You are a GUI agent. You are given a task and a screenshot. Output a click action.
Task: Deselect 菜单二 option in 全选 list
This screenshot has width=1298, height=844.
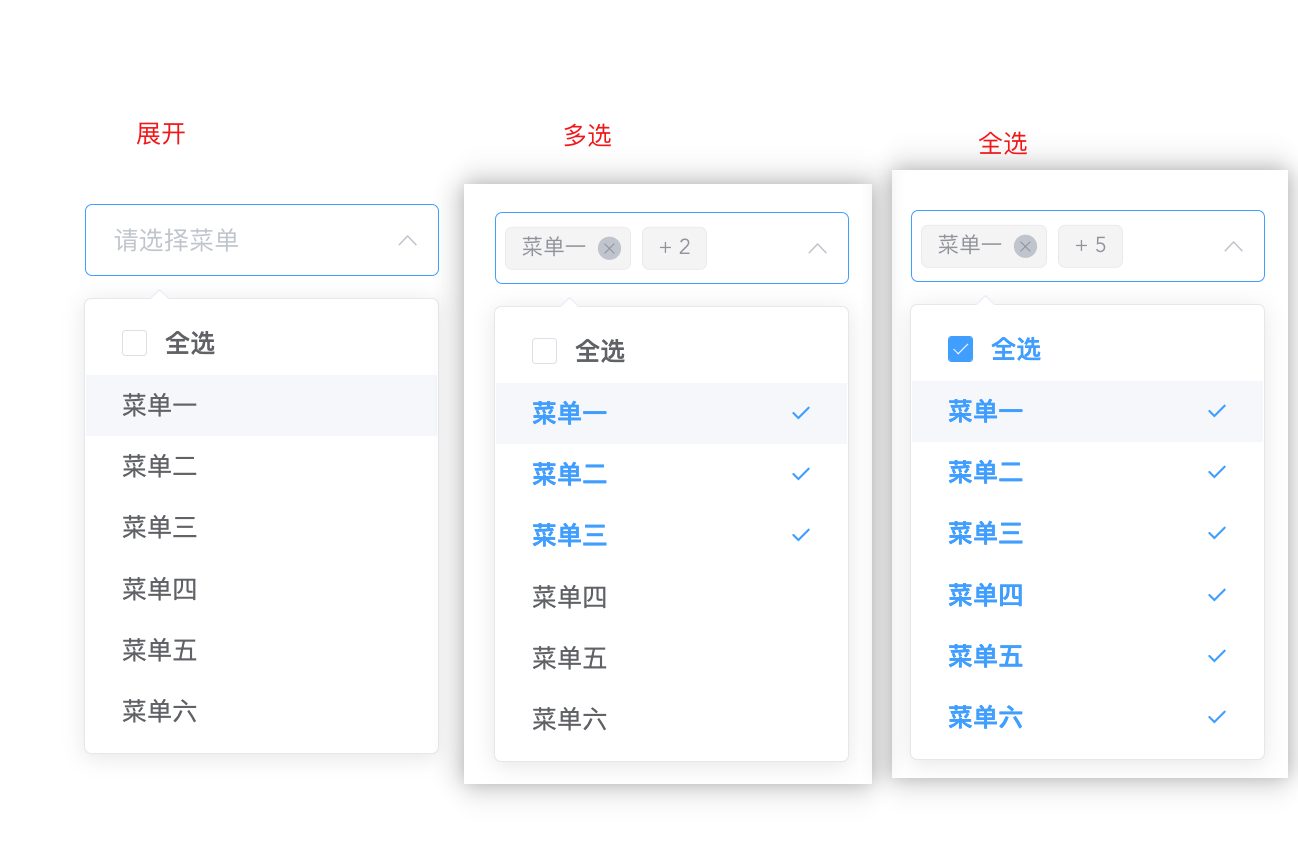tap(1088, 472)
